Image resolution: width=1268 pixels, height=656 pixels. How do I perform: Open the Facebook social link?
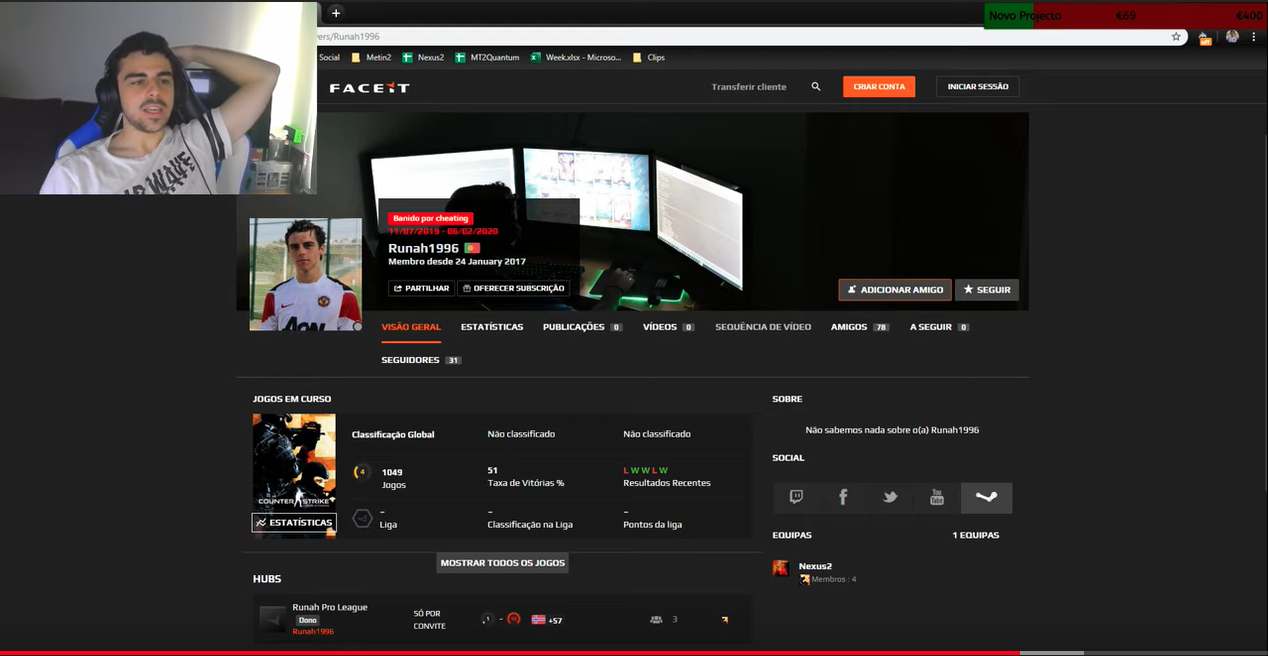coord(843,497)
